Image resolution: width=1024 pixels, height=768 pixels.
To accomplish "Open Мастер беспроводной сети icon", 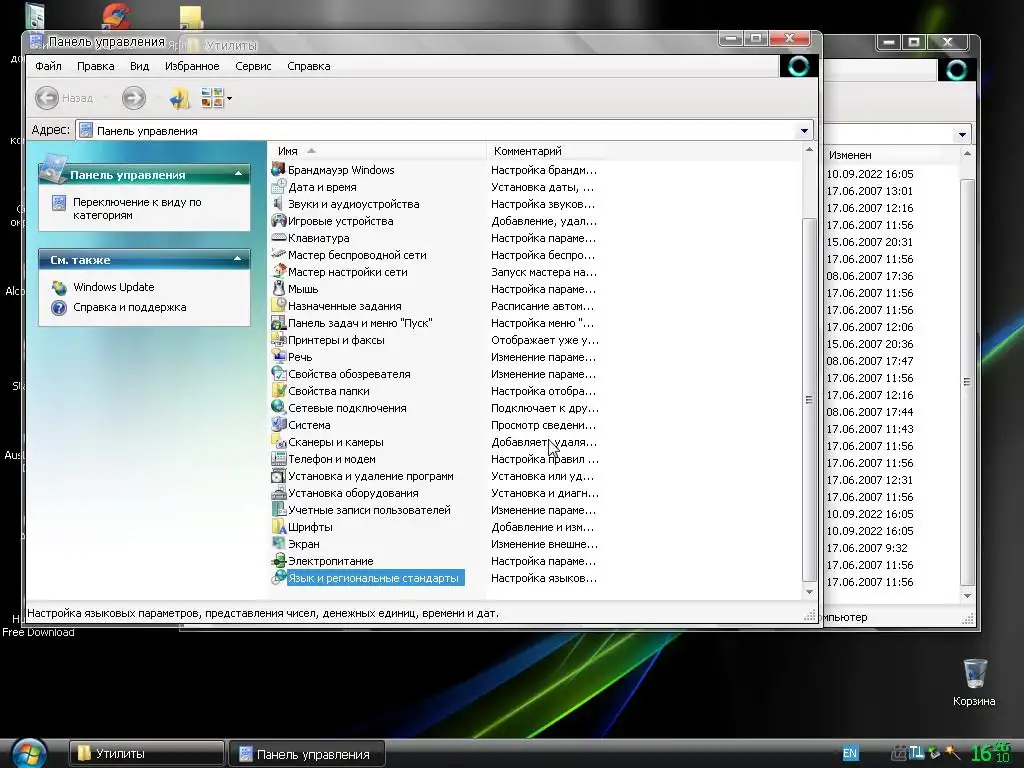I will pos(278,255).
